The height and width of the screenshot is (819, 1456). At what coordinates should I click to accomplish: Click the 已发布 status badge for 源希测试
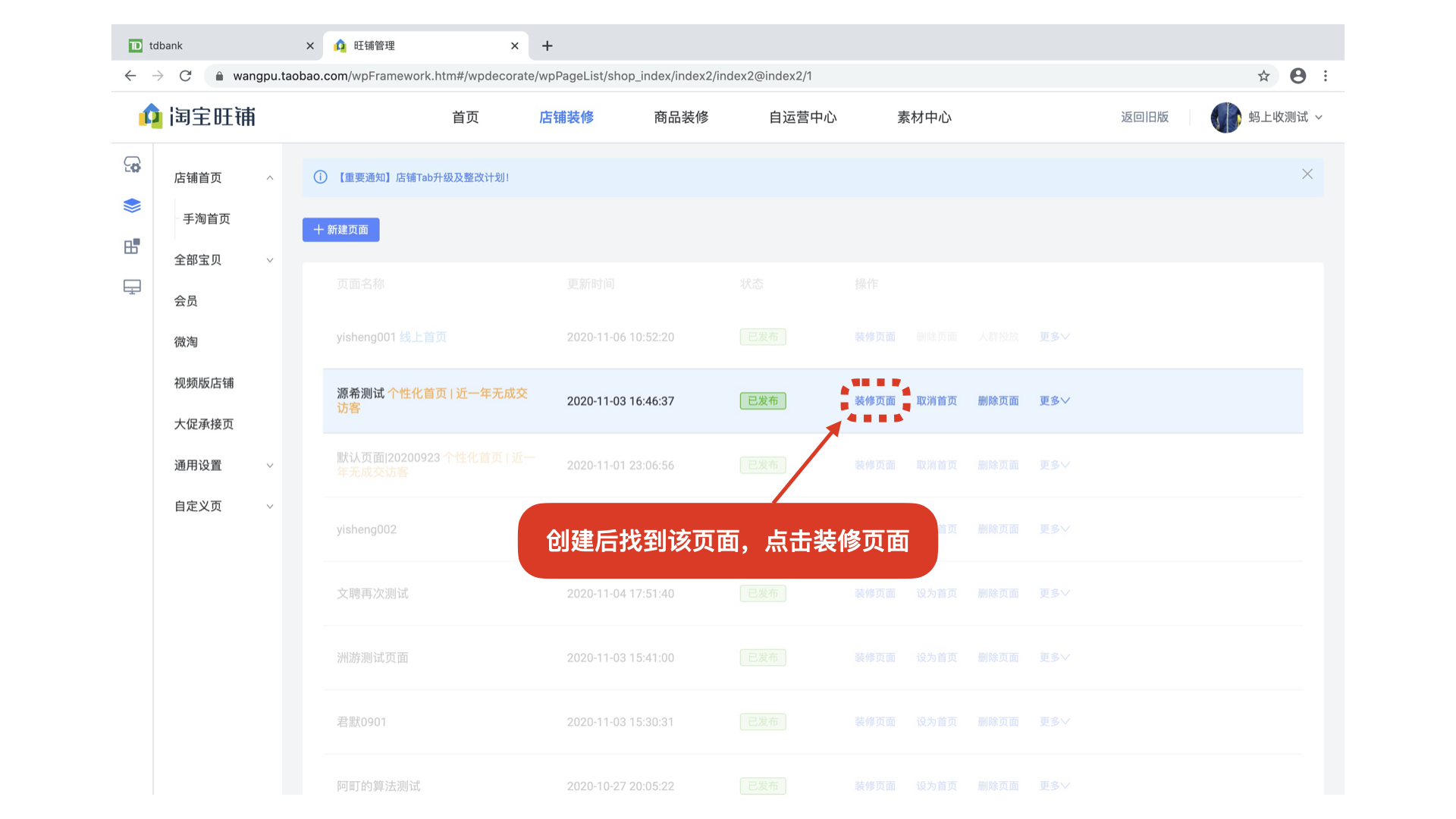point(762,400)
